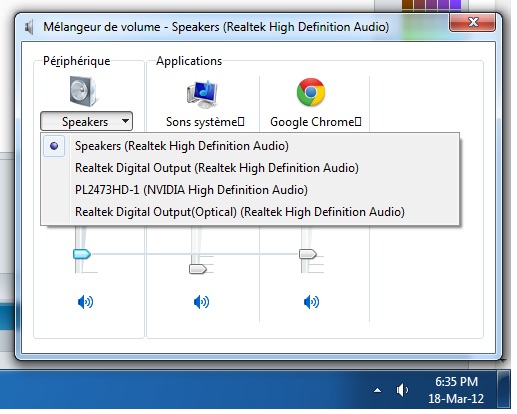Close the Mélangeur de volume window

[473, 22]
